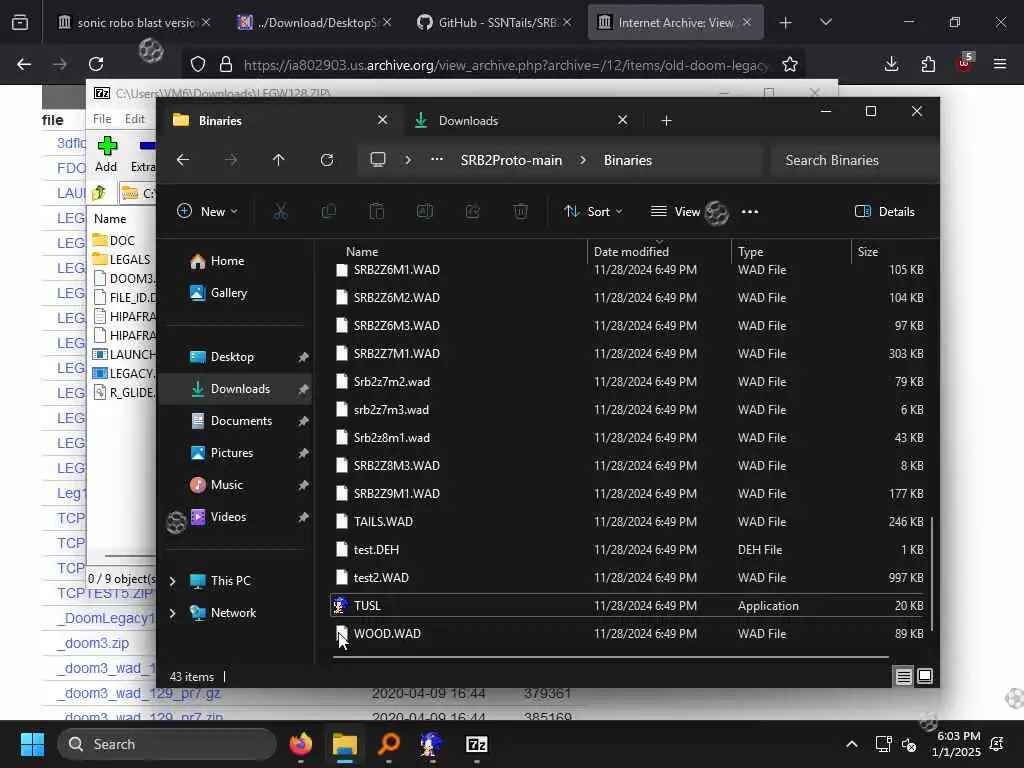Click Copy icon in Explorer toolbar
The width and height of the screenshot is (1024, 768).
tap(328, 212)
